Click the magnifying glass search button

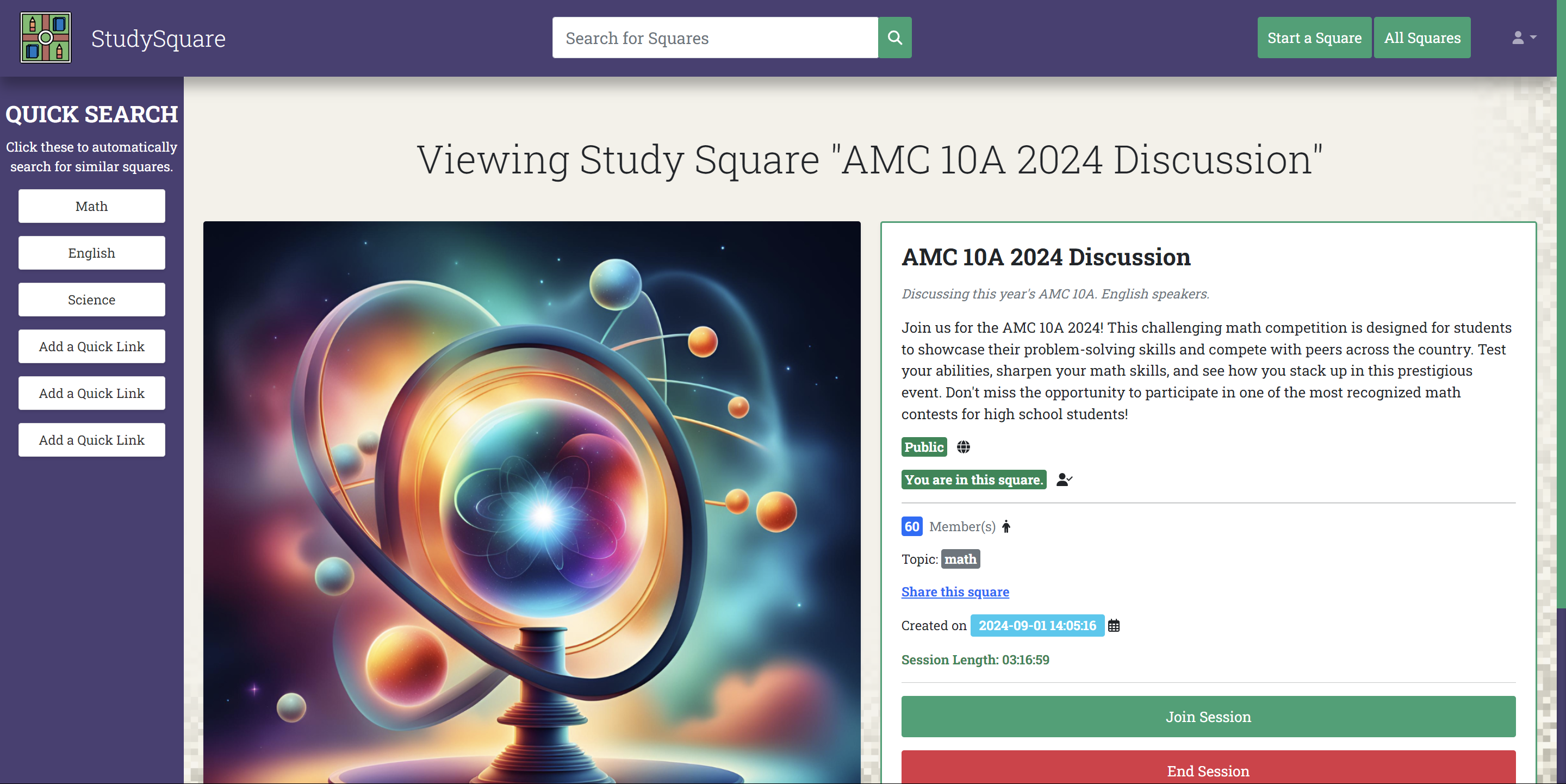click(x=894, y=38)
